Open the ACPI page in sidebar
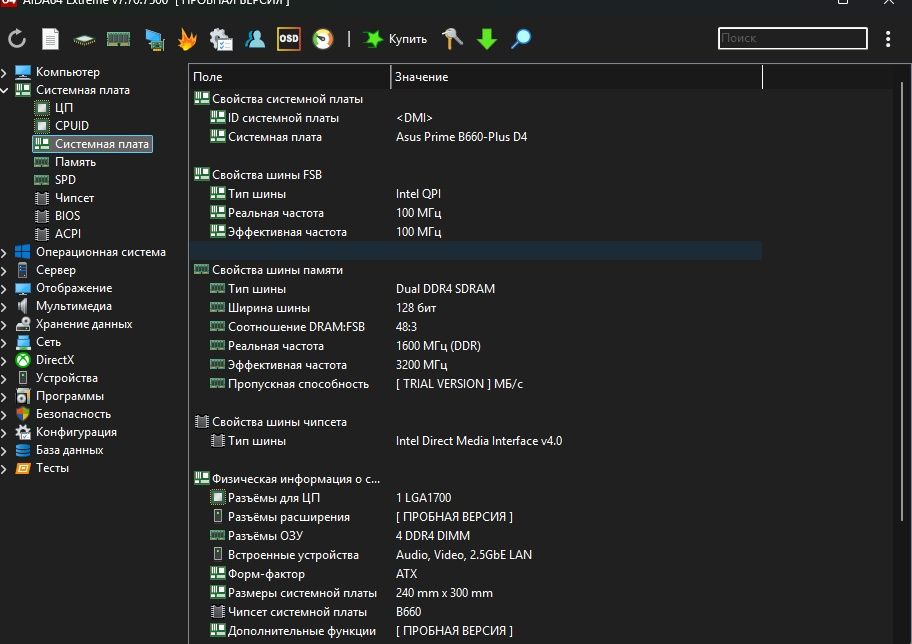Screen dimensions: 912x644 pyautogui.click(x=67, y=234)
